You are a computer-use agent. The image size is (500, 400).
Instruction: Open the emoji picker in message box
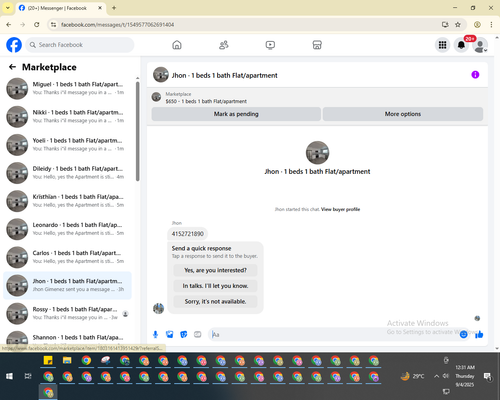pos(464,334)
